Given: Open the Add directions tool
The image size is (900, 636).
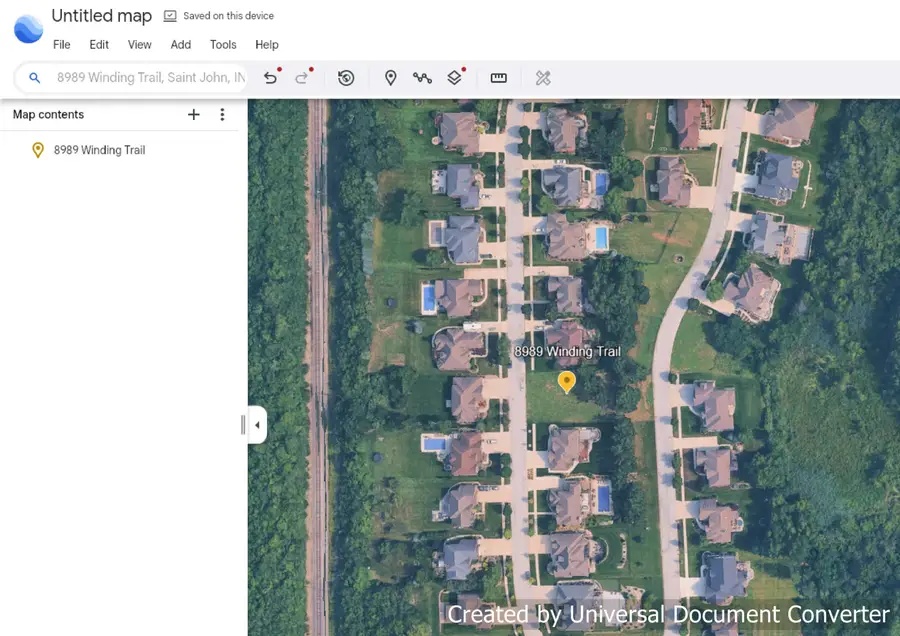Looking at the screenshot, I should click(x=455, y=77).
